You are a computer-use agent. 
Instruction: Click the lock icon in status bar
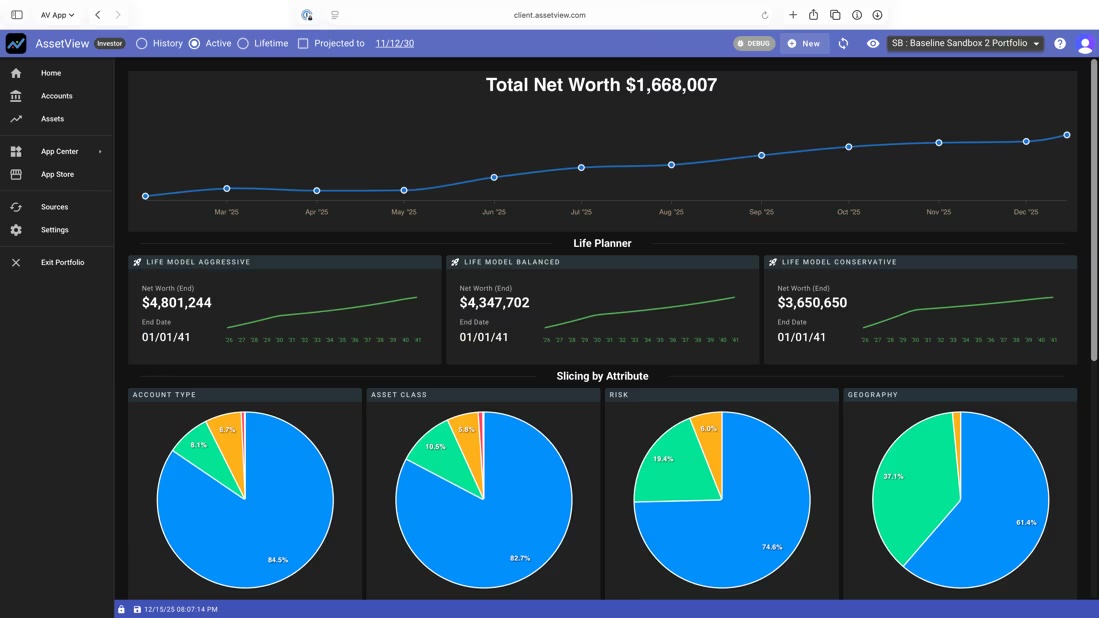122,609
